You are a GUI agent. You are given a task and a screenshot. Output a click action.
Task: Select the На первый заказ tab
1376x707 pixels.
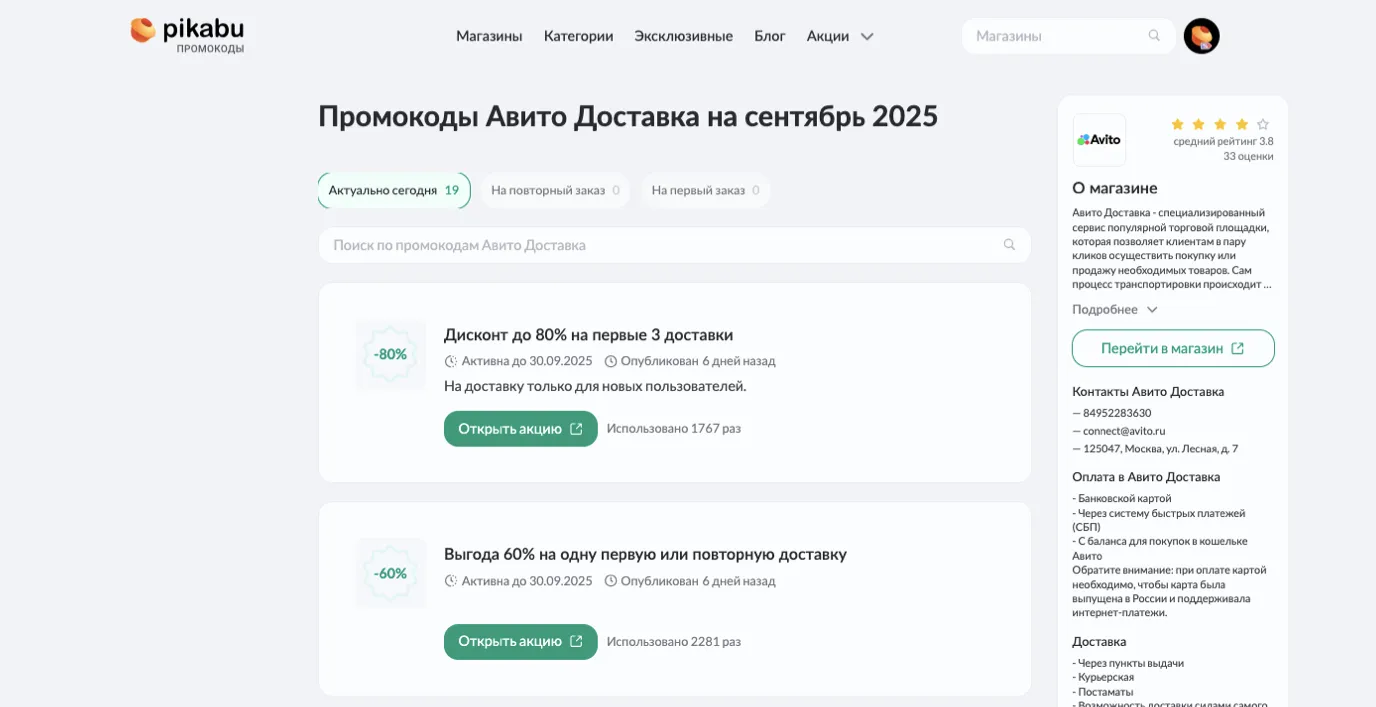(x=705, y=190)
